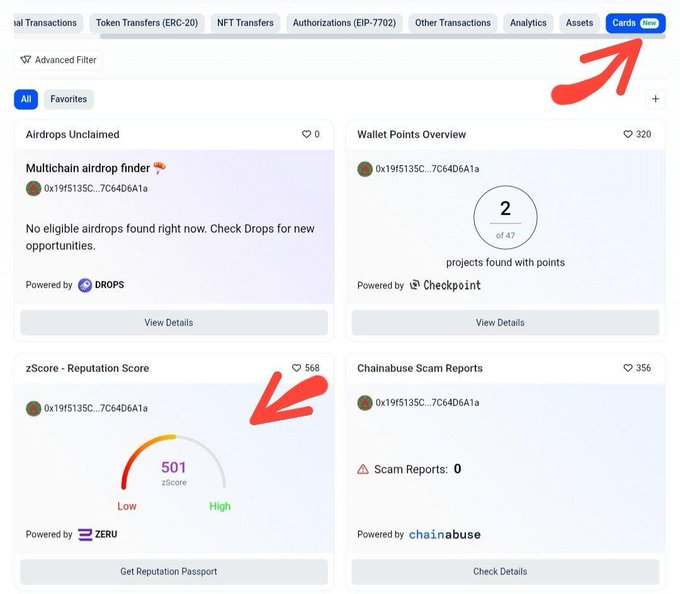Switch to the NFT Transfers tab
The height and width of the screenshot is (594, 680).
click(245, 23)
